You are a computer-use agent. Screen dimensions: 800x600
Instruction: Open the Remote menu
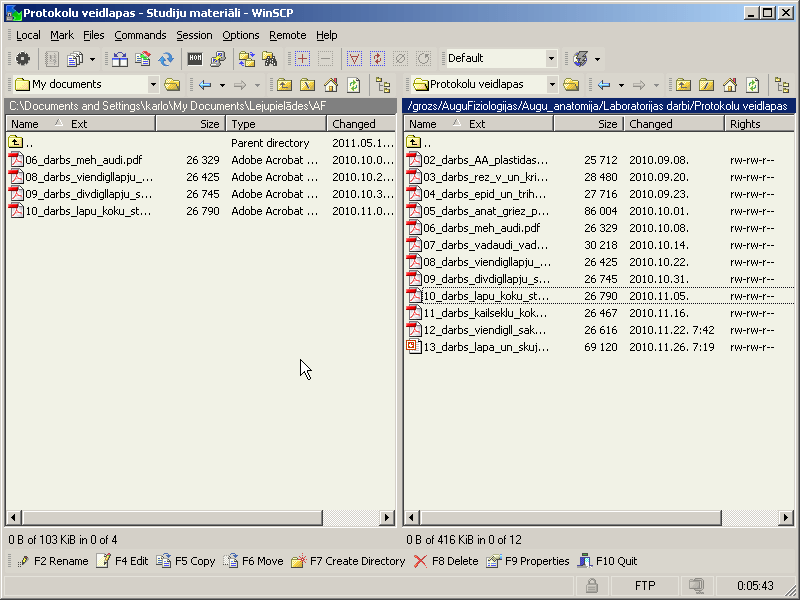point(288,35)
